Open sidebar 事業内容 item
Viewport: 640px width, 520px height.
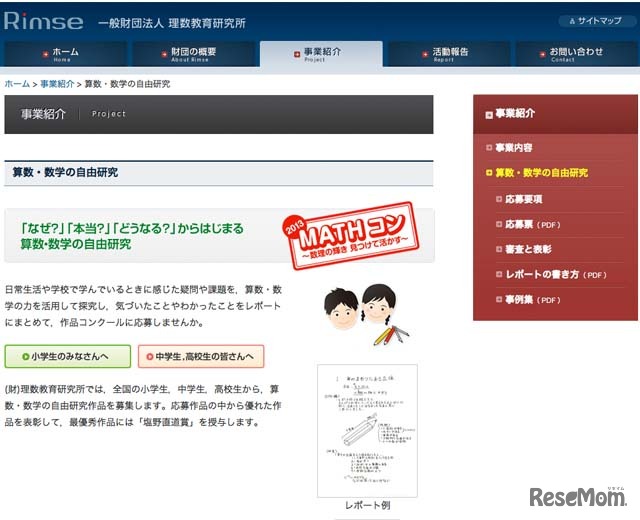pos(513,148)
